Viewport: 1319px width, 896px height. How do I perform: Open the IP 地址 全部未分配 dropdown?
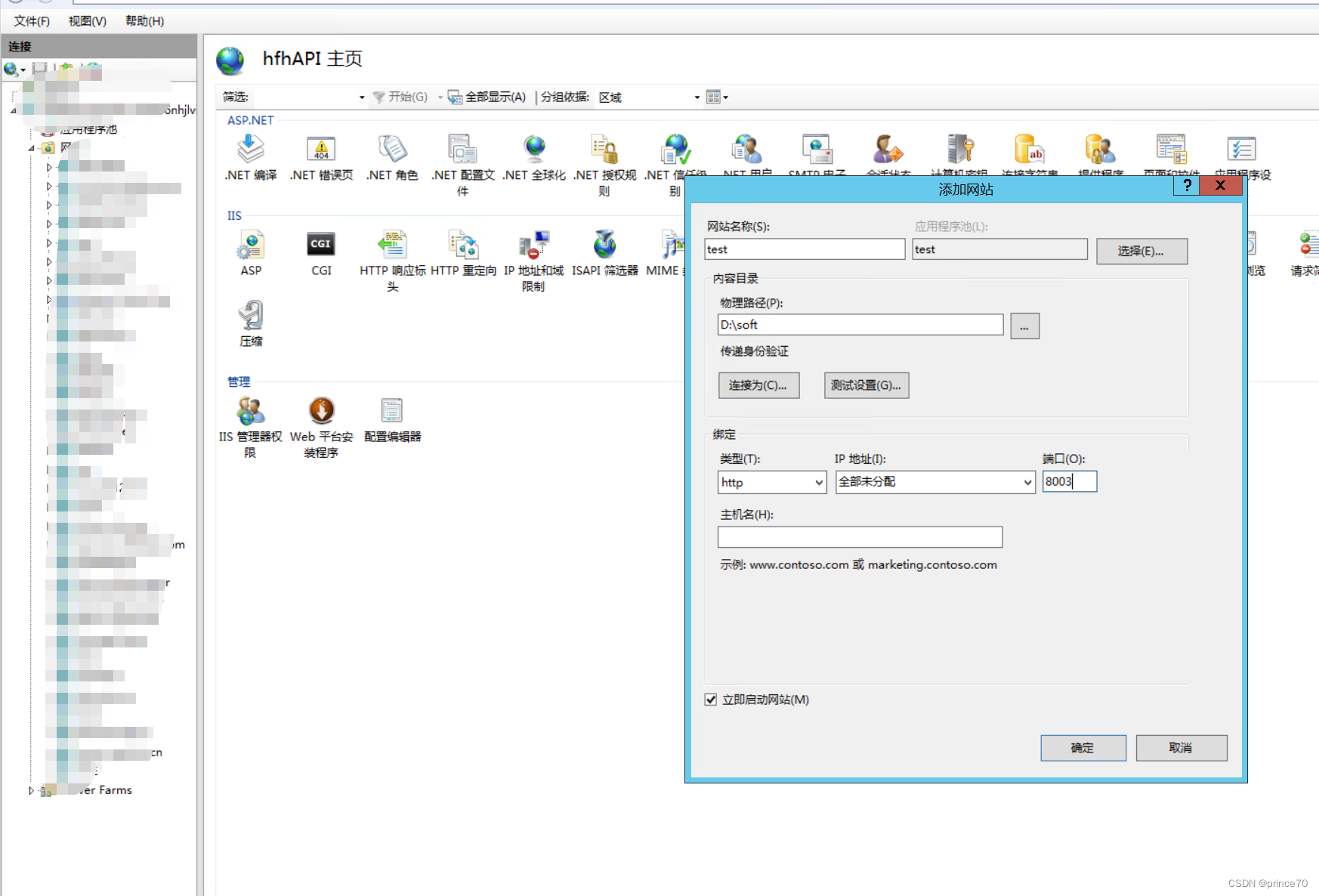pos(1026,482)
